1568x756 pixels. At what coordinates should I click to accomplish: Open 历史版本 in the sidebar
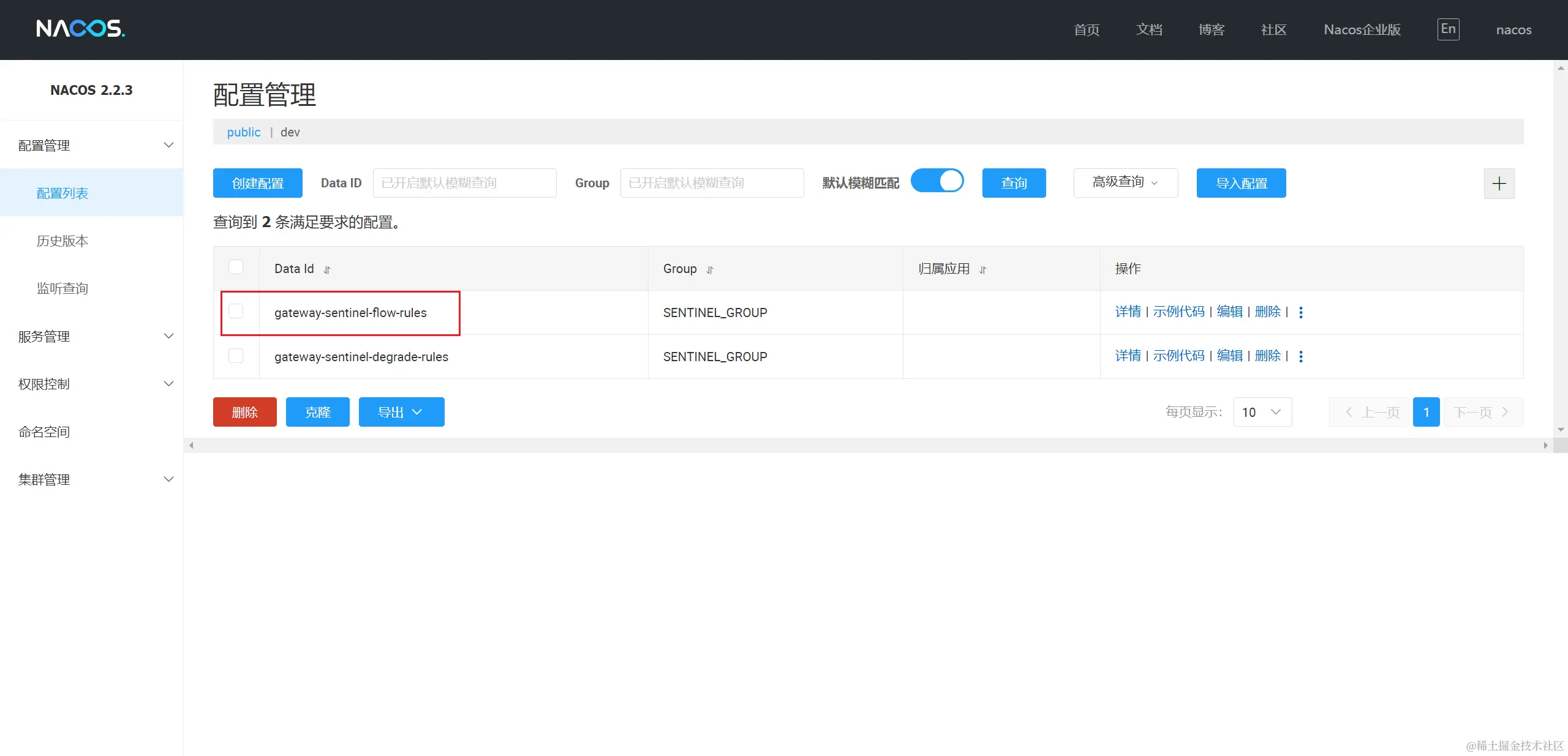[x=62, y=241]
